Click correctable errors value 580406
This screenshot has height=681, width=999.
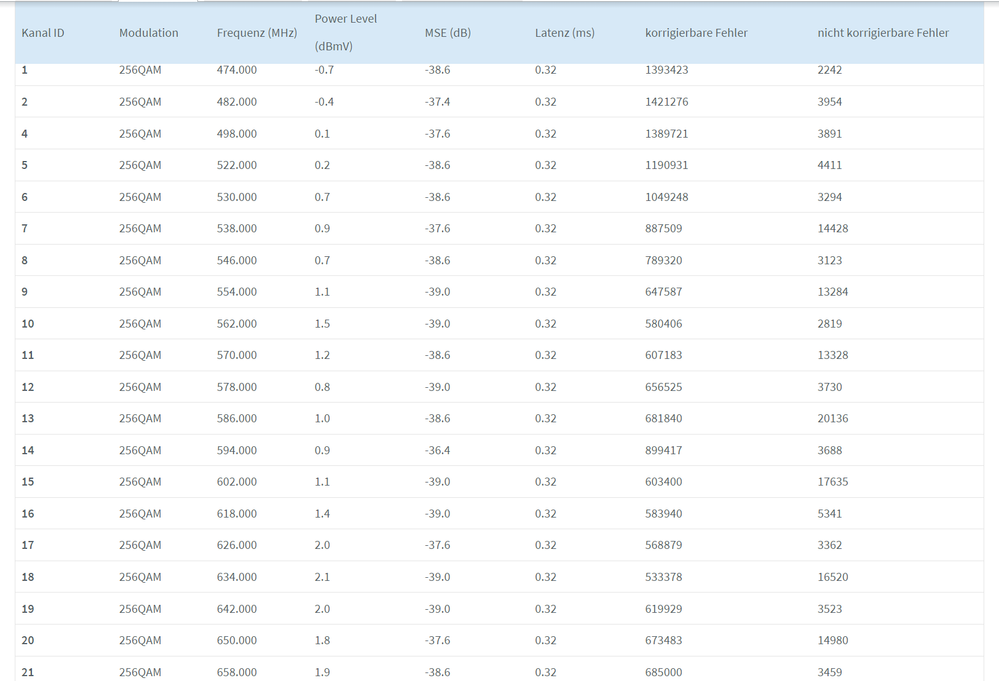pyautogui.click(x=663, y=324)
